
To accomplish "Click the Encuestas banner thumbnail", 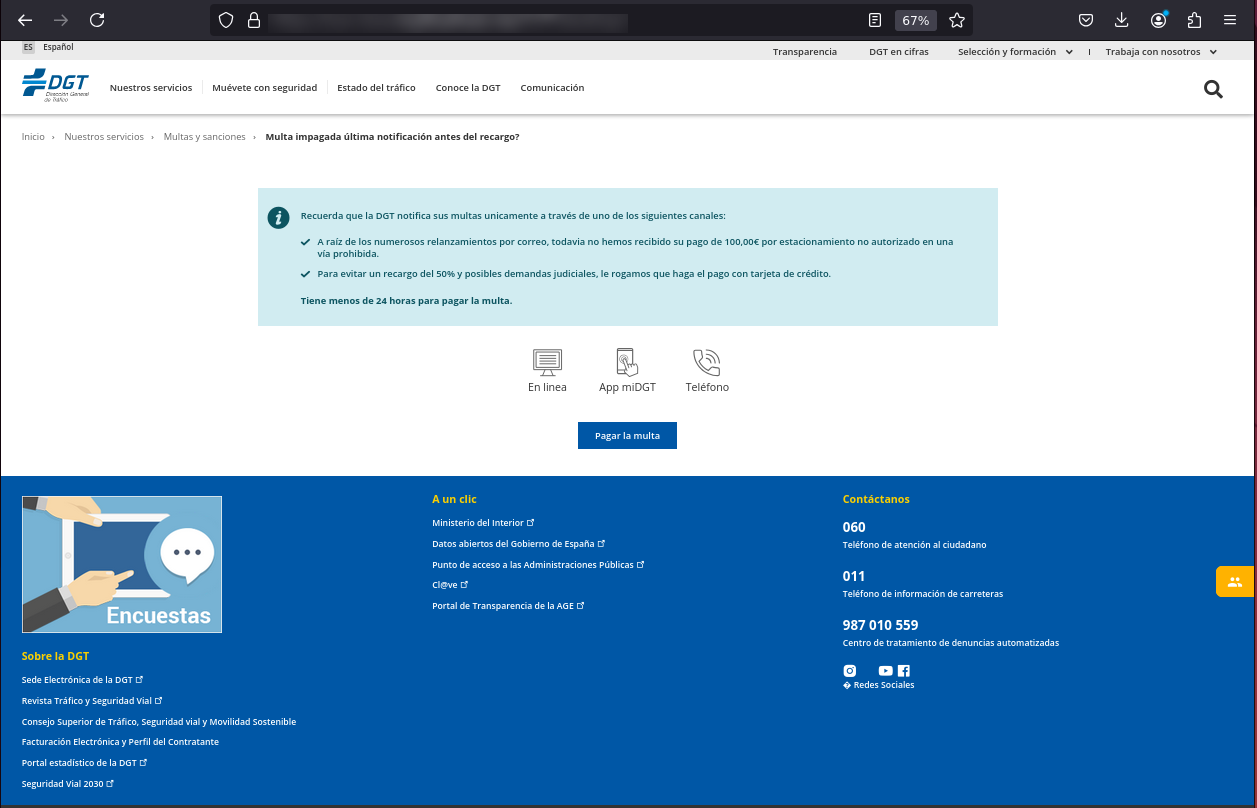I will [121, 564].
